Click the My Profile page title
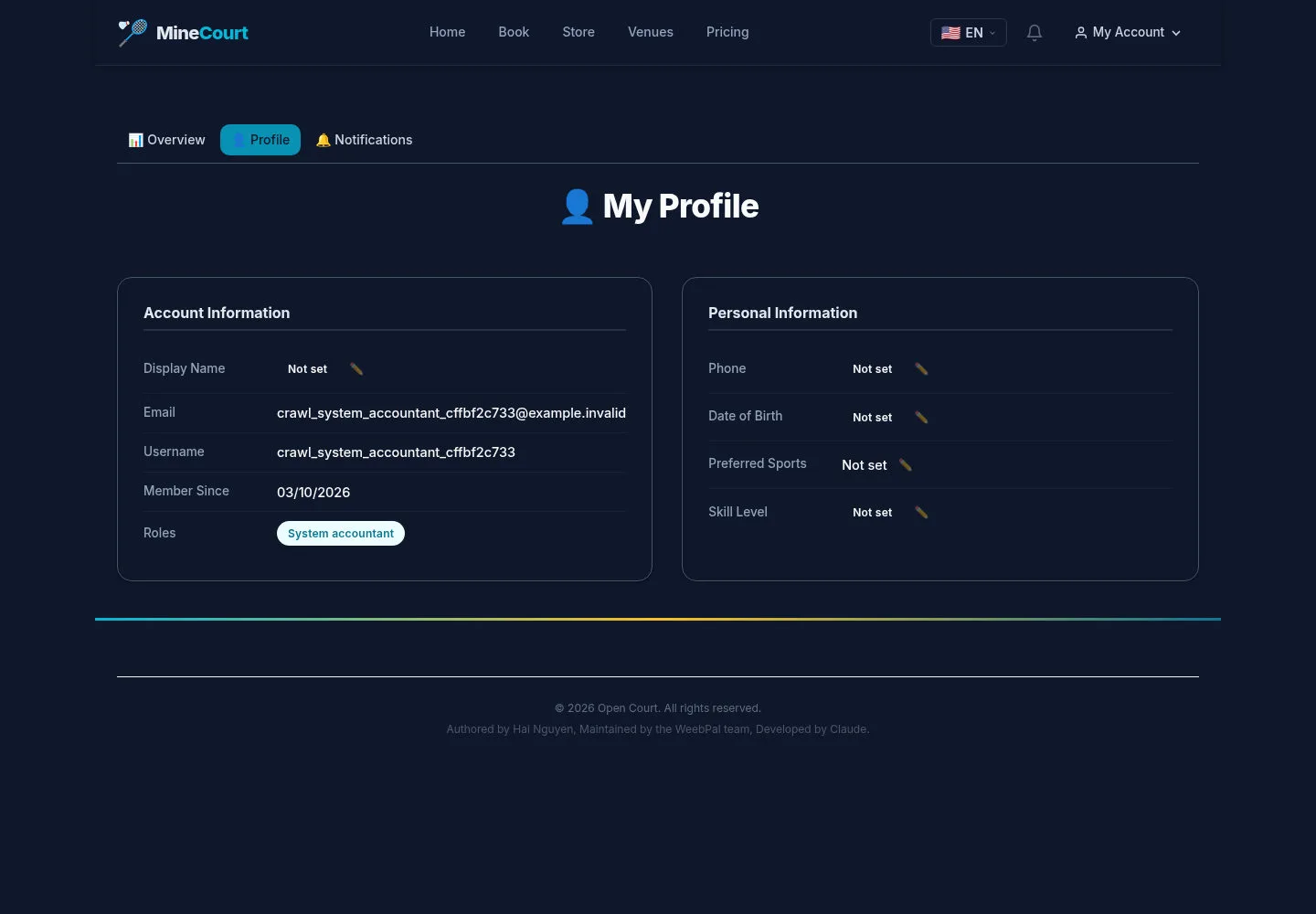The height and width of the screenshot is (914, 1316). coord(658,207)
